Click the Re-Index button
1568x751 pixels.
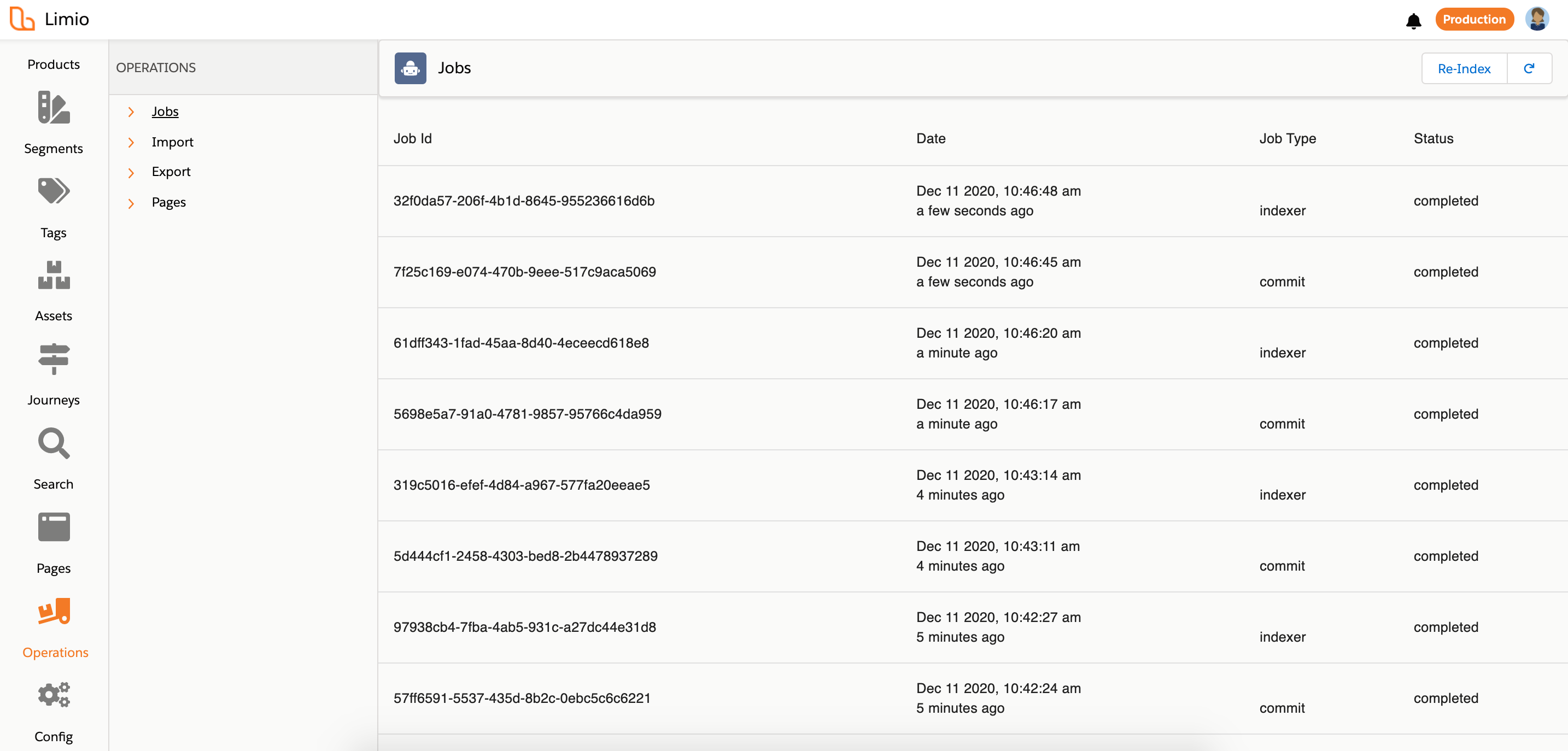pos(1464,68)
